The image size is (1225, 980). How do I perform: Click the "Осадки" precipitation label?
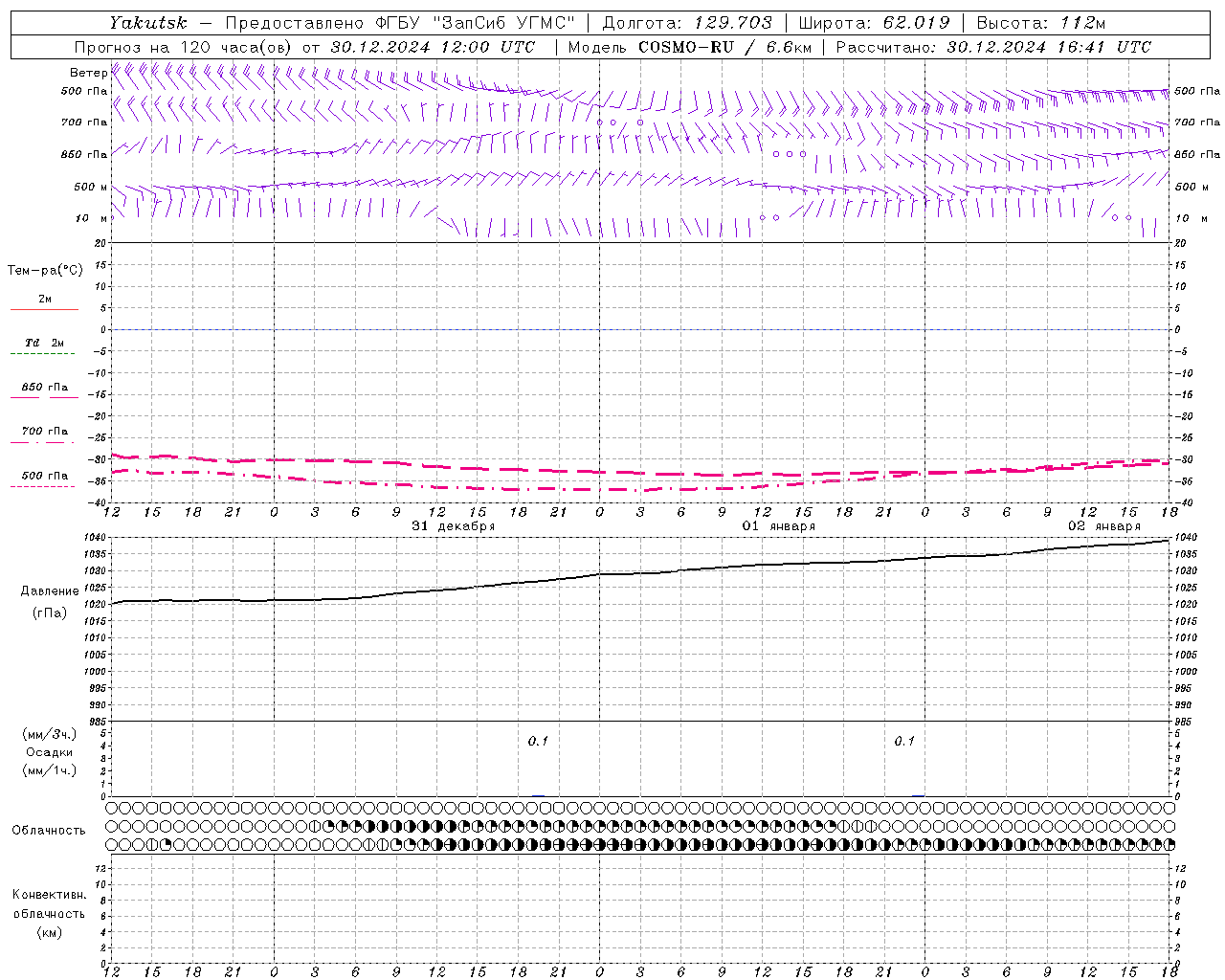pyautogui.click(x=49, y=752)
